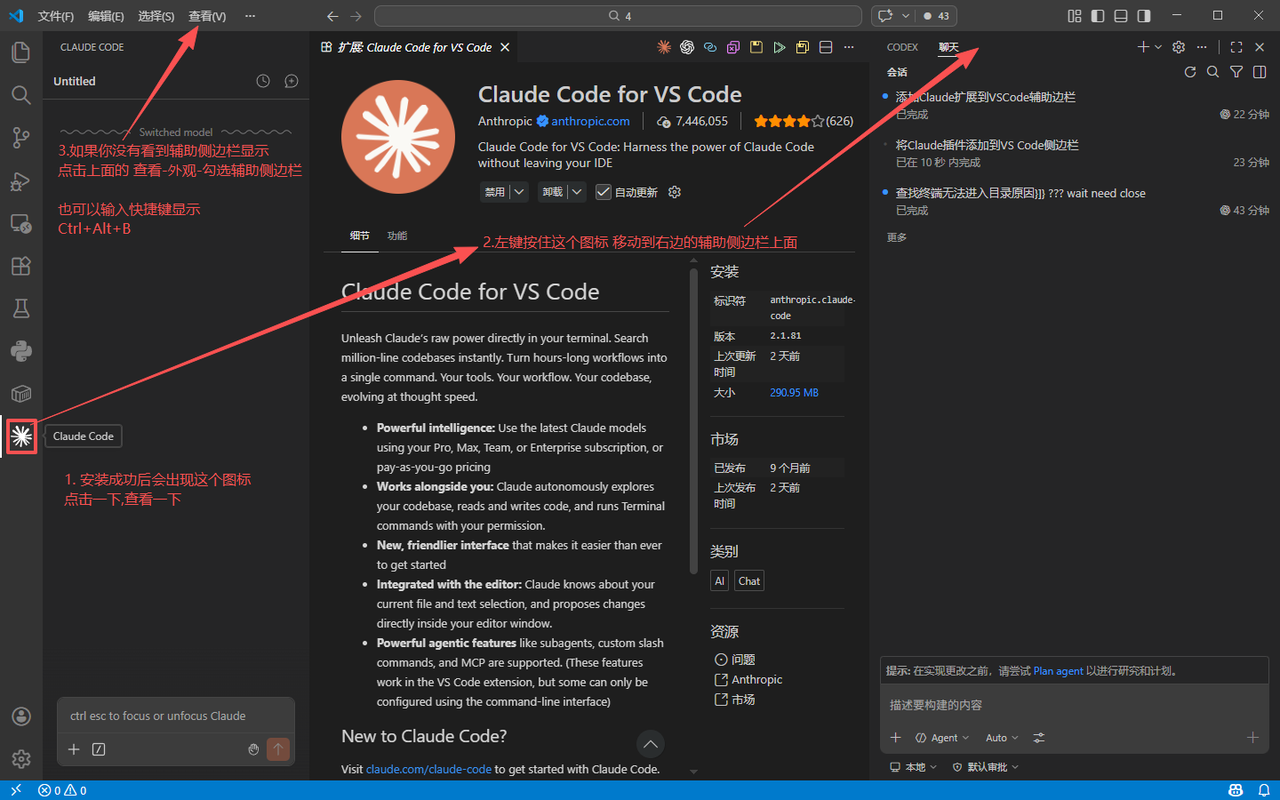Open the Manage gear in the activity bar
Viewport: 1280px width, 800px height.
click(x=21, y=759)
